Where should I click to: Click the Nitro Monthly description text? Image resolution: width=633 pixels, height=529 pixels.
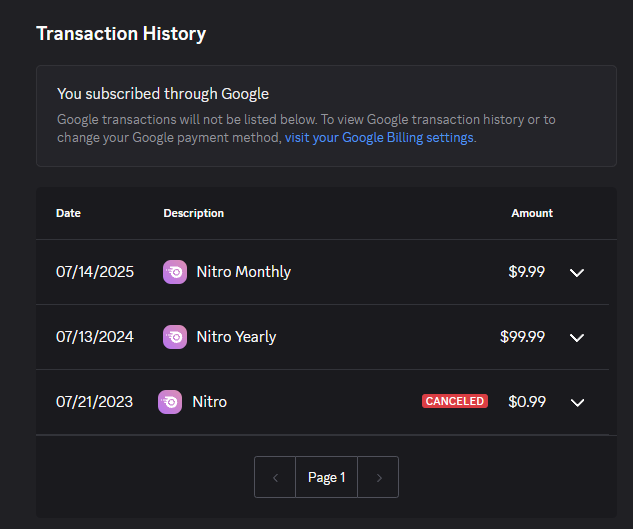click(243, 272)
